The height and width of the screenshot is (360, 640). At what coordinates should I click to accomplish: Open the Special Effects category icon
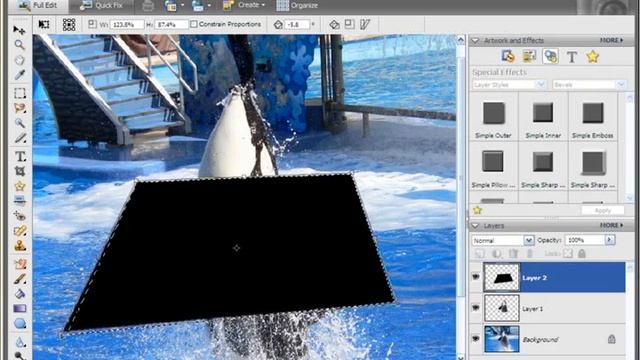pyautogui.click(x=551, y=56)
